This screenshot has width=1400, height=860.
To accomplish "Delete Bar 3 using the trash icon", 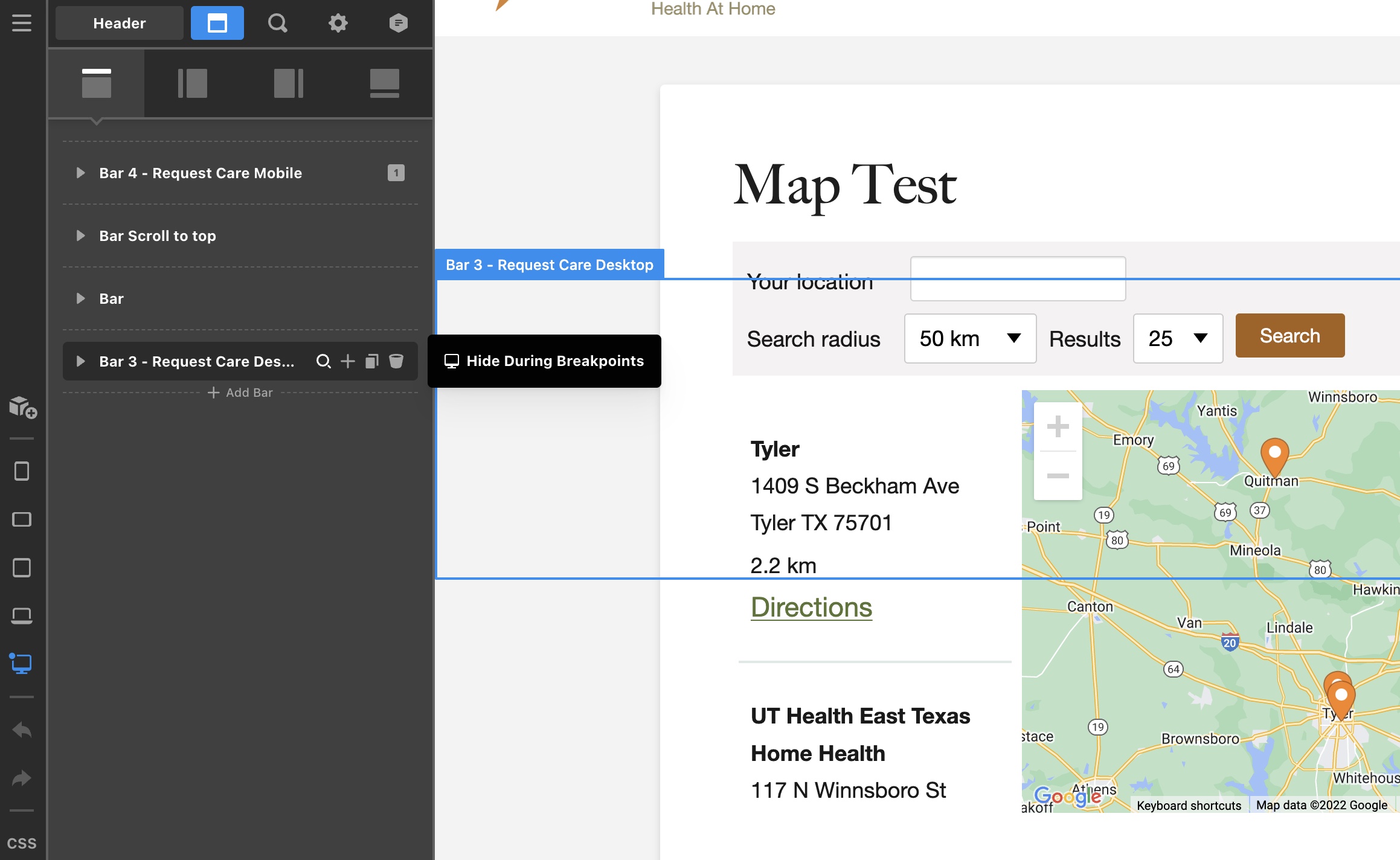I will [396, 361].
